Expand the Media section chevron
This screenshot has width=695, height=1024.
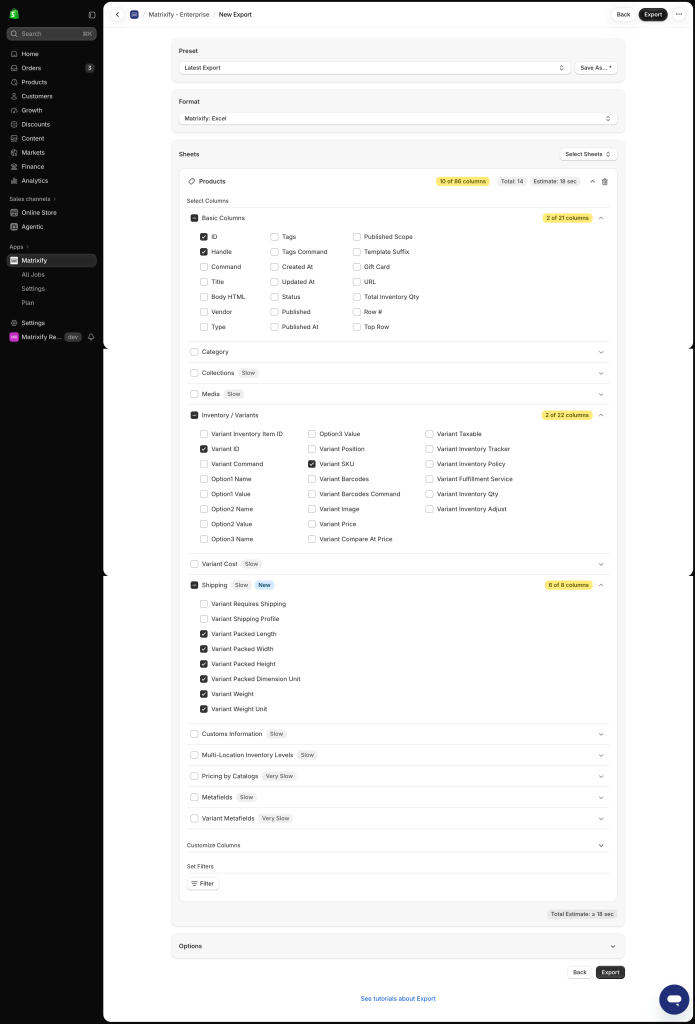pyautogui.click(x=601, y=394)
